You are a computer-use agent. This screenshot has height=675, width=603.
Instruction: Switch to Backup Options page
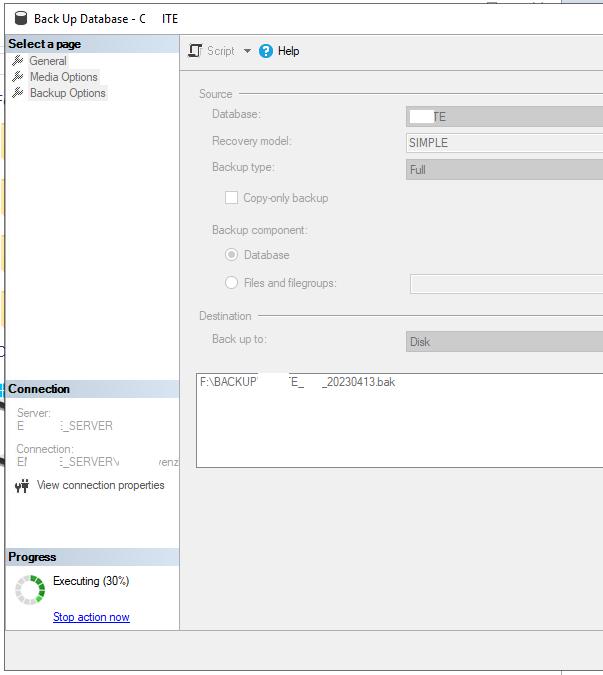(x=68, y=93)
